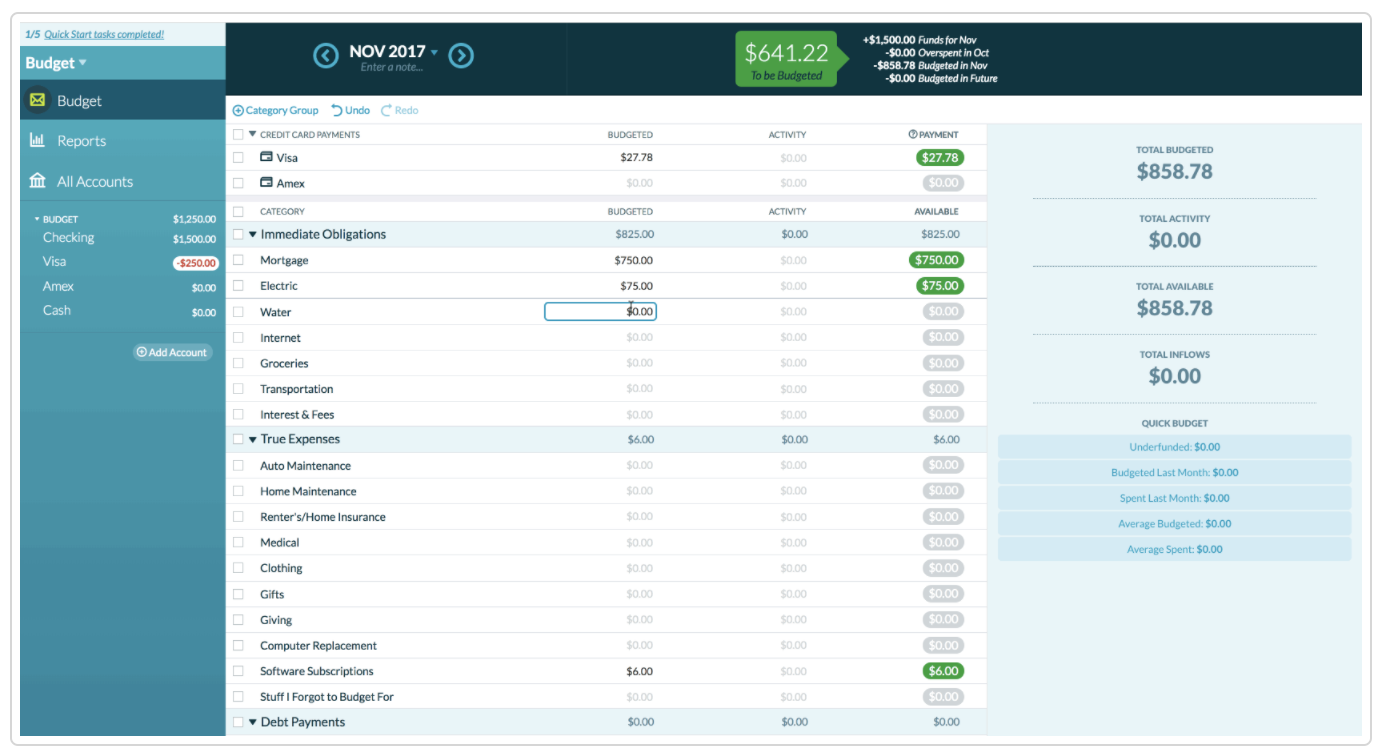Open the Budget name dropdown menu
The width and height of the screenshot is (1380, 754).
tap(56, 63)
